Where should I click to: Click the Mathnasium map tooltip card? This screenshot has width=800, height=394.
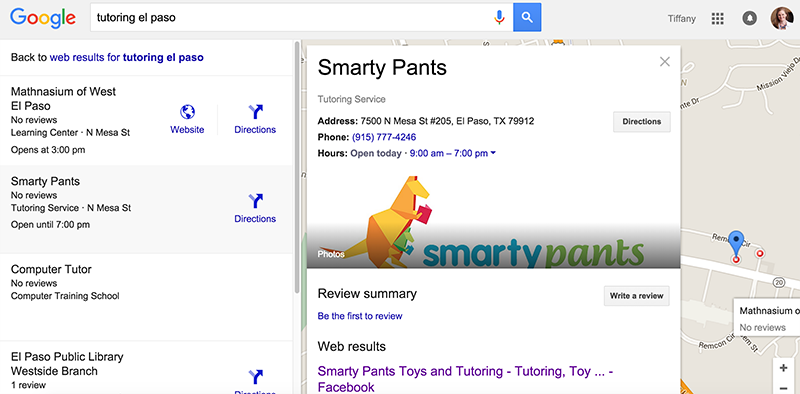767,318
